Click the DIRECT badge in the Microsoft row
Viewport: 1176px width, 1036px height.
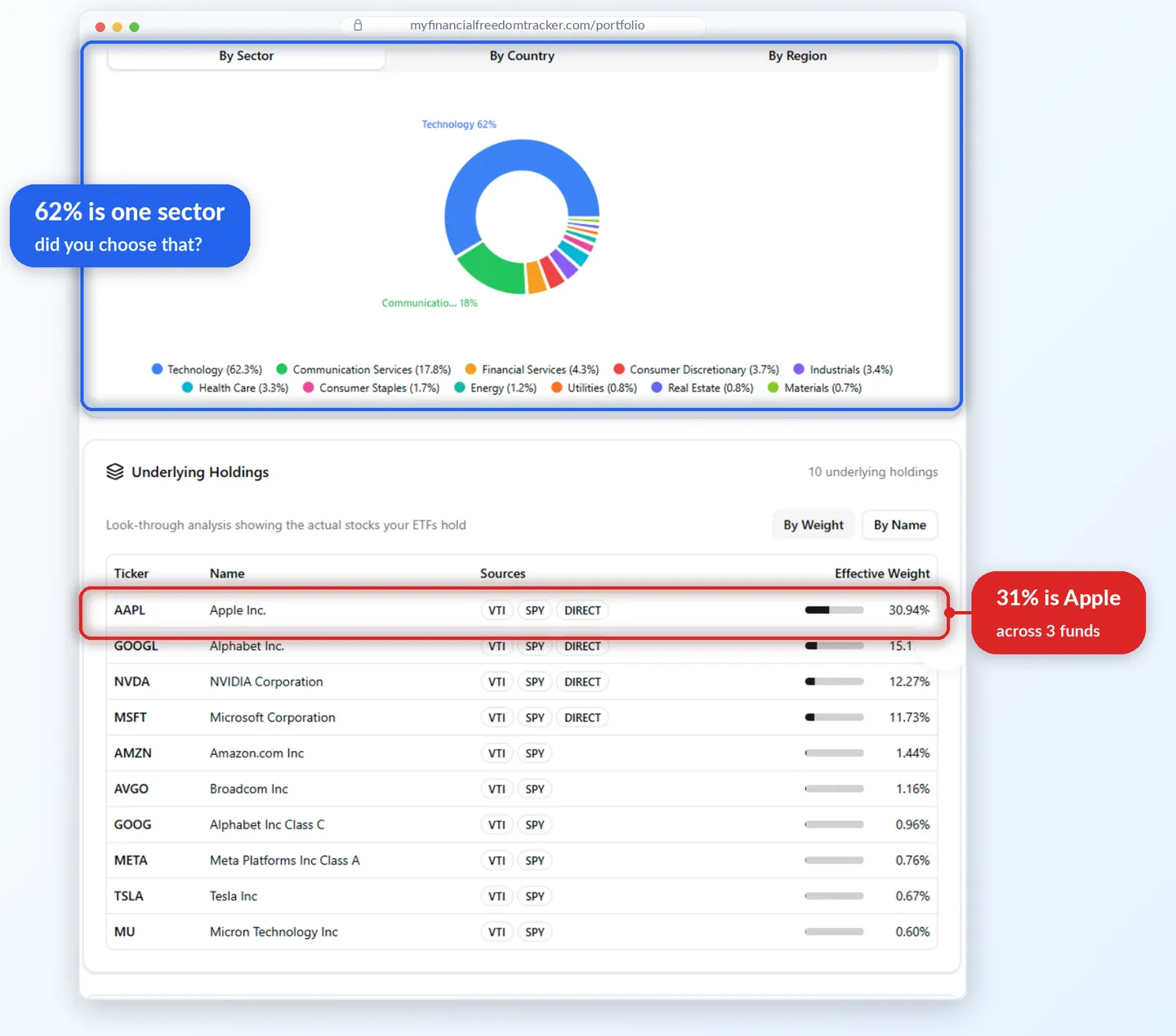pyautogui.click(x=582, y=717)
